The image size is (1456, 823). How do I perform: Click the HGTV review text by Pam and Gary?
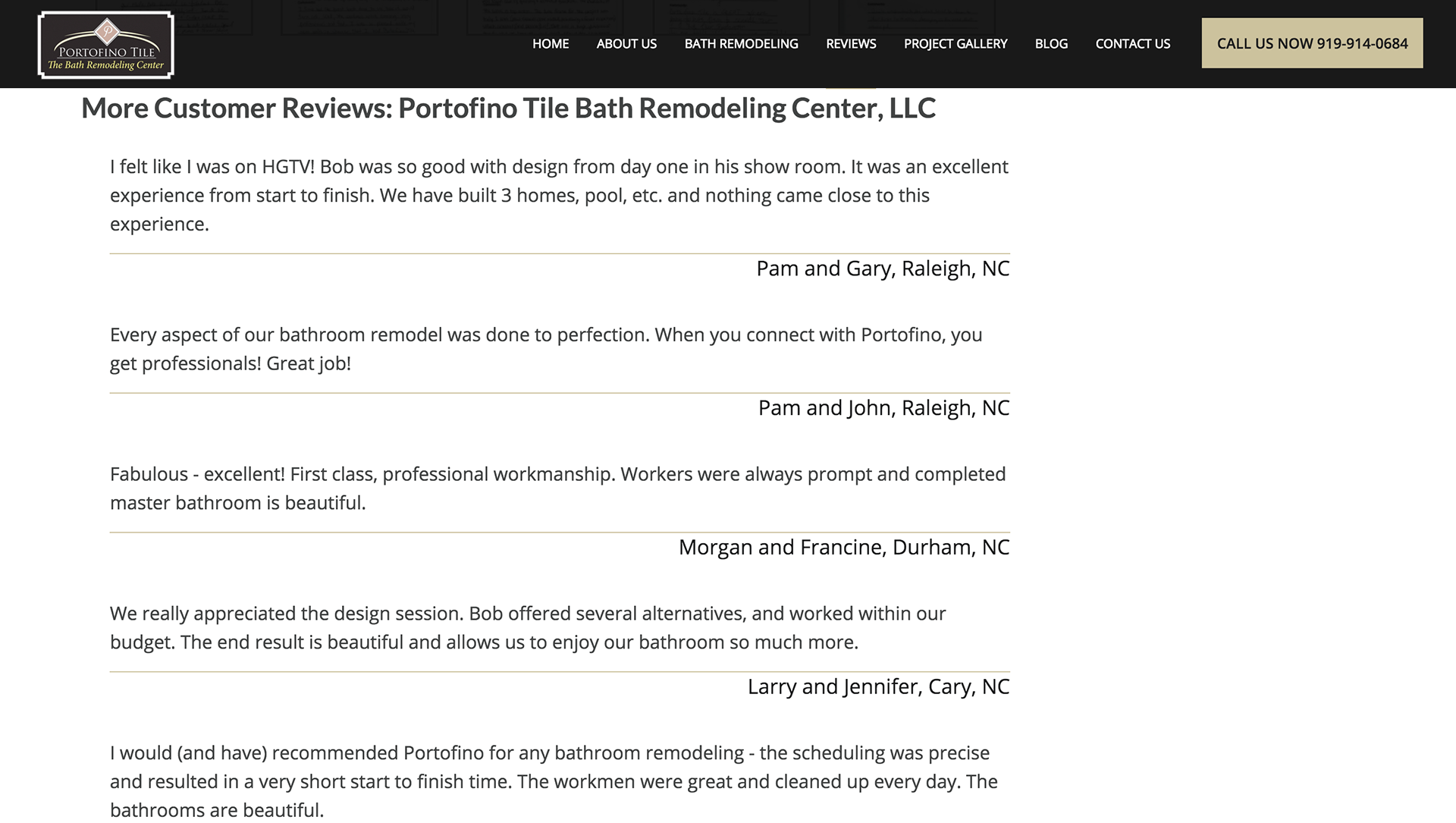click(x=560, y=195)
